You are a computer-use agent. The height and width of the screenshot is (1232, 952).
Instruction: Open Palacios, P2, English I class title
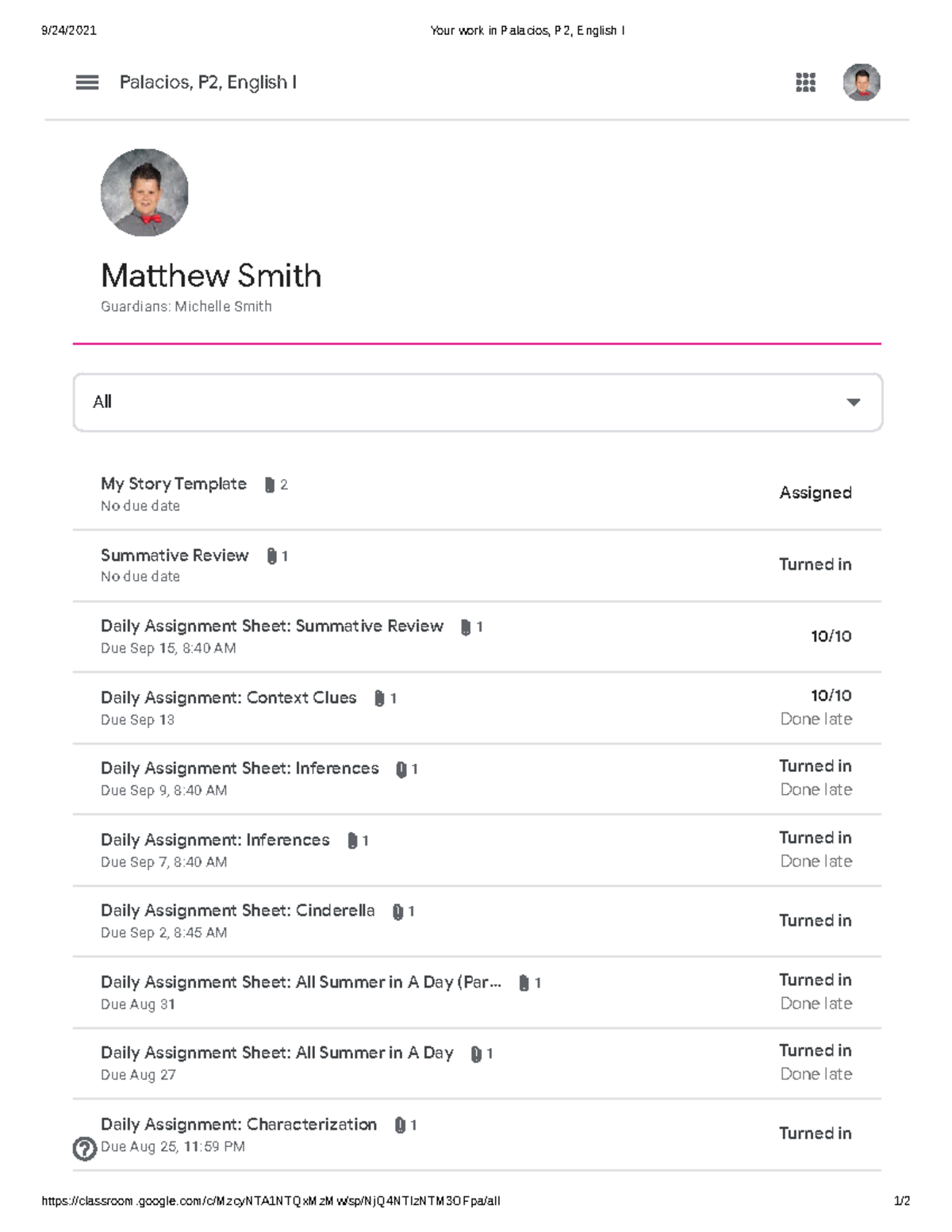(208, 83)
